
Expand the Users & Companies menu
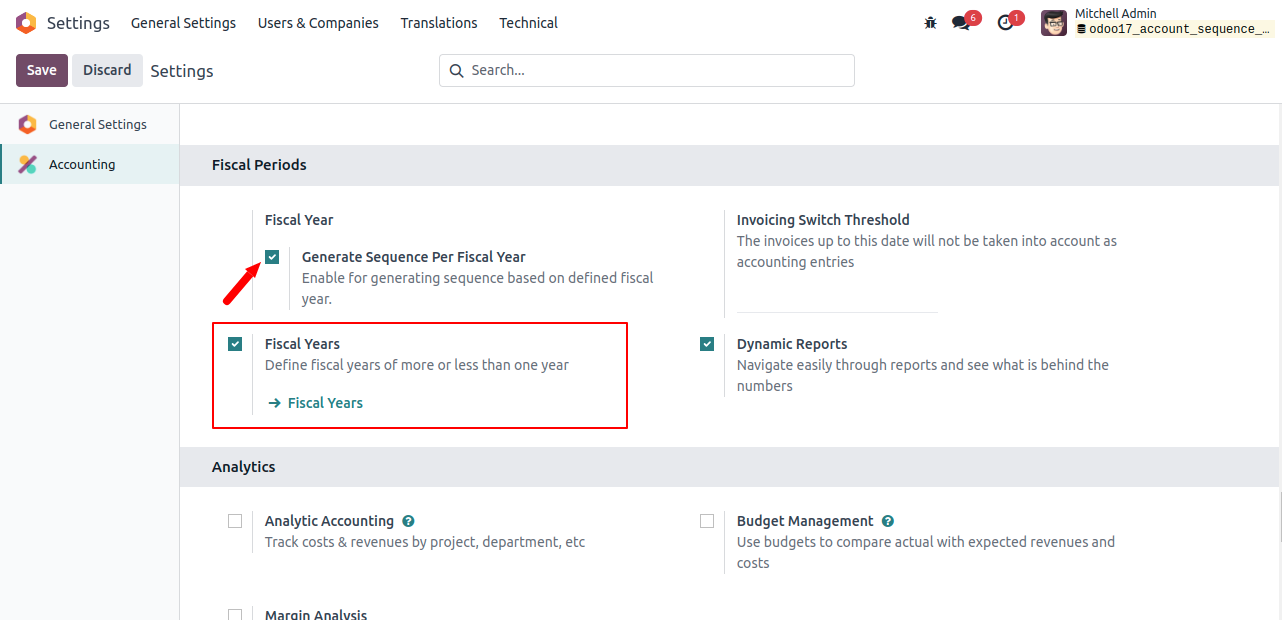click(x=318, y=22)
